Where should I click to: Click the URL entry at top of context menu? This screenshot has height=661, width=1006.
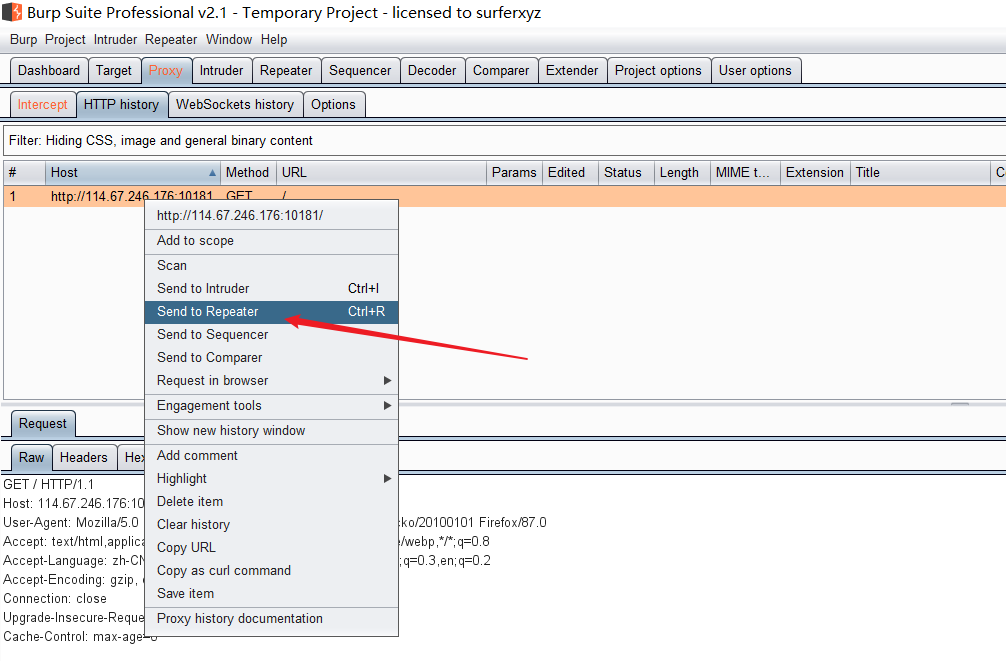tap(271, 216)
